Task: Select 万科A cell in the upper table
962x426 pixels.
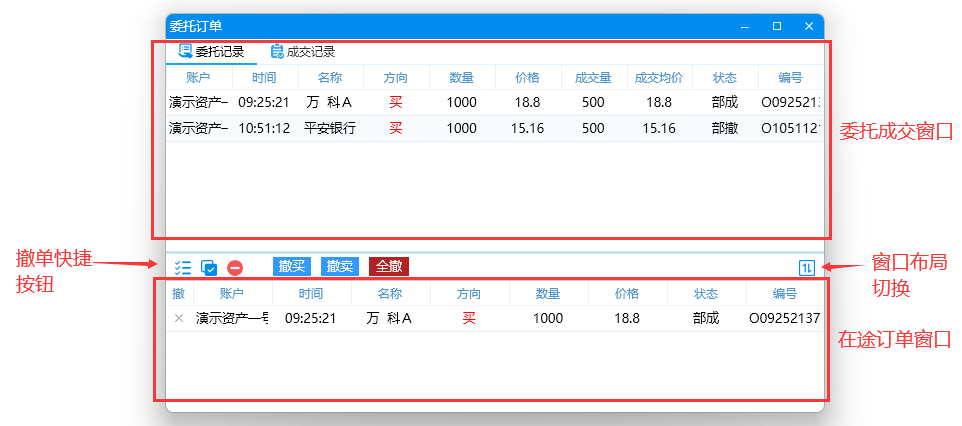Action: coord(330,103)
